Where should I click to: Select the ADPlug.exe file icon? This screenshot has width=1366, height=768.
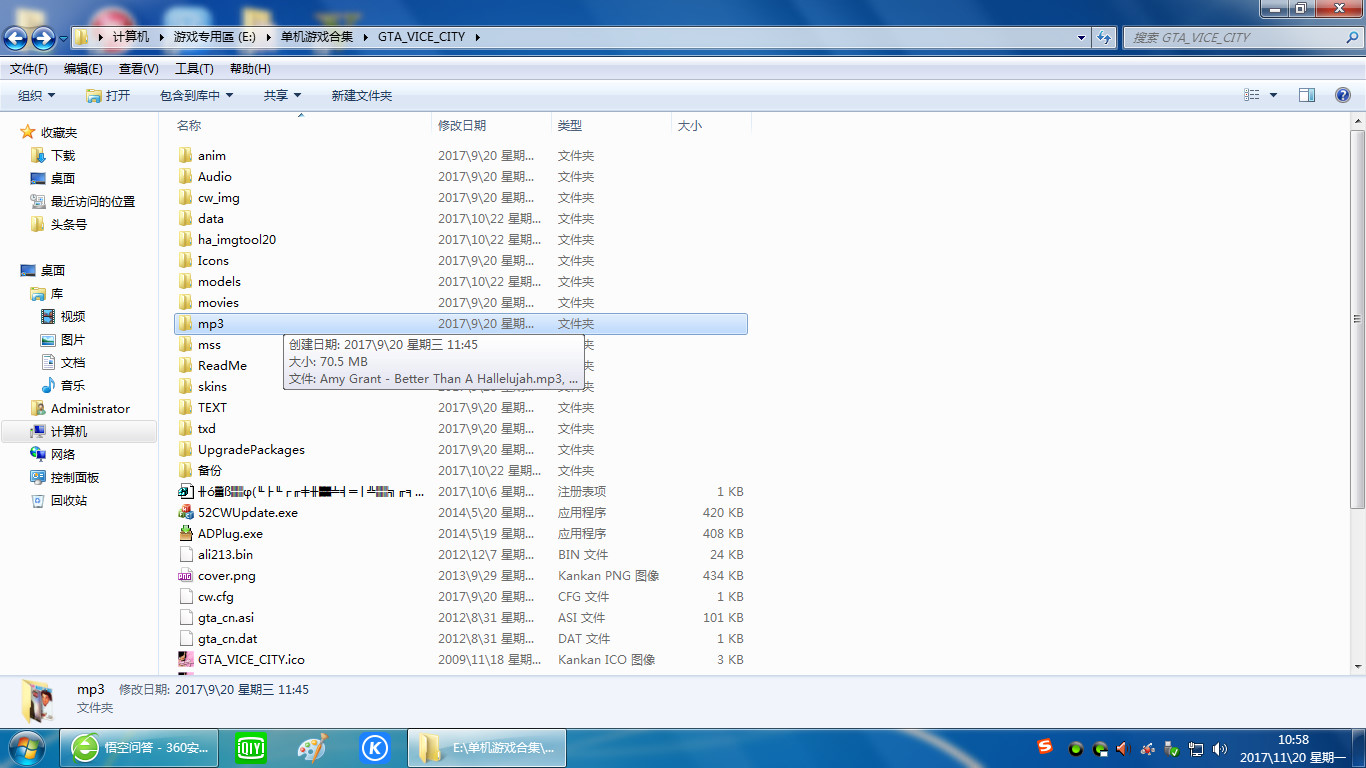[x=185, y=533]
